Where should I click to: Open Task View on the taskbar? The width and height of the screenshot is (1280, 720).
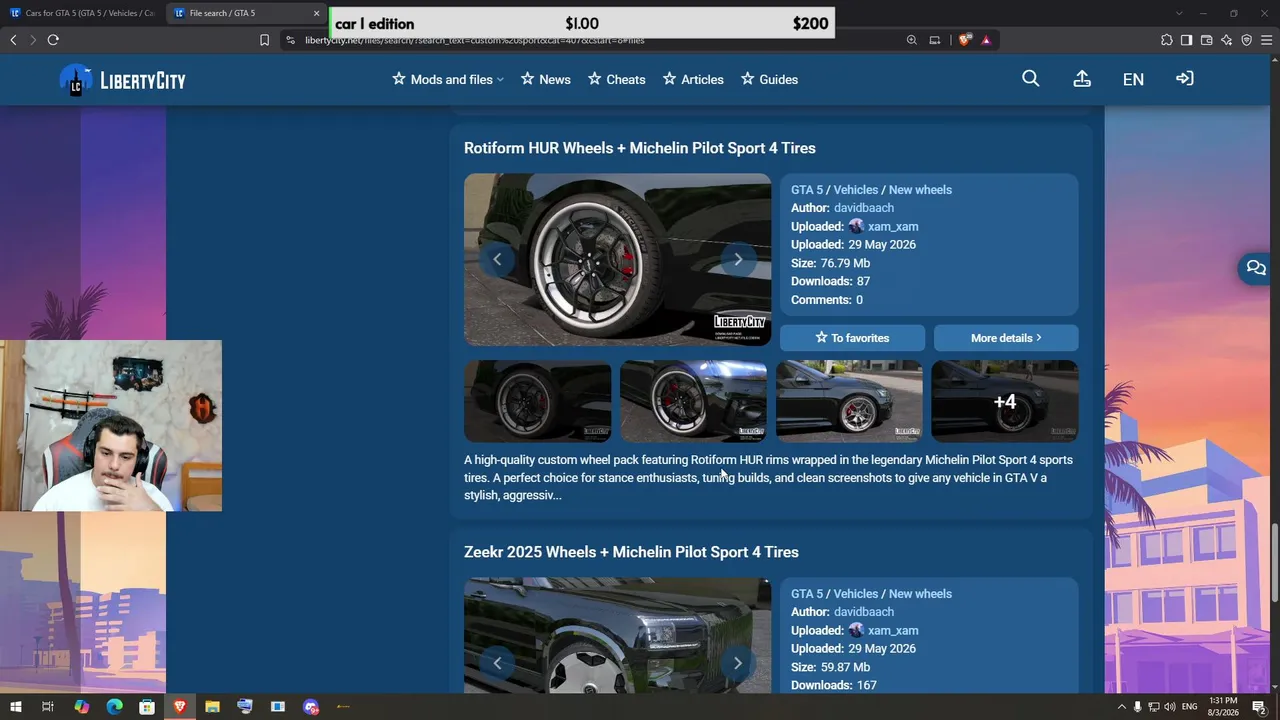pyautogui.click(x=47, y=707)
